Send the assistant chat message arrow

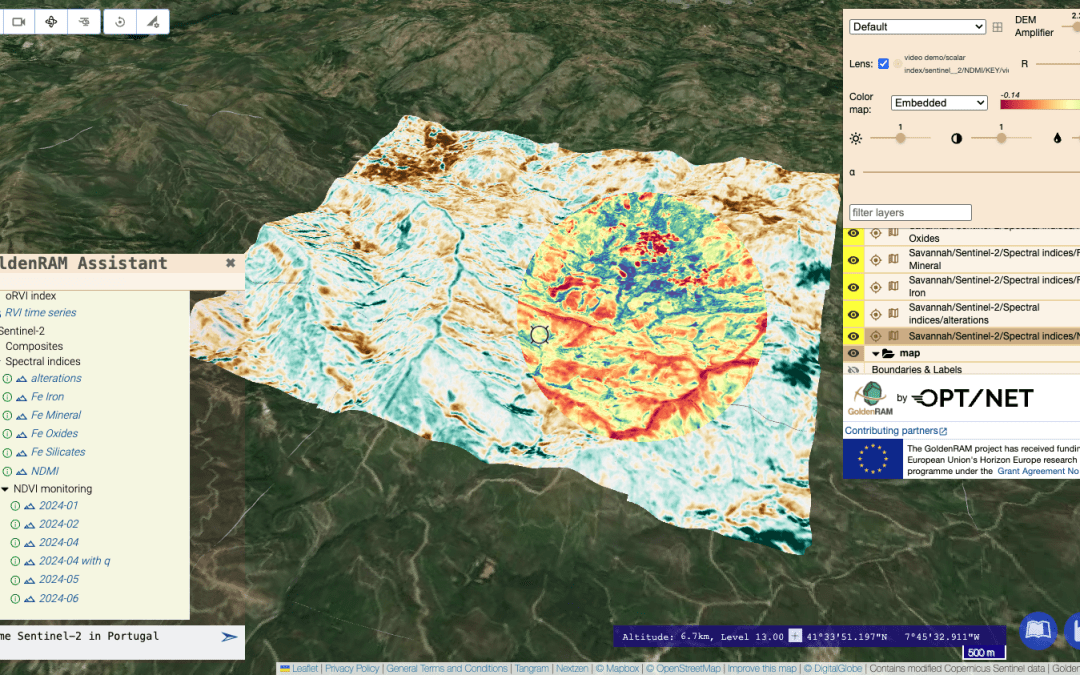click(229, 636)
